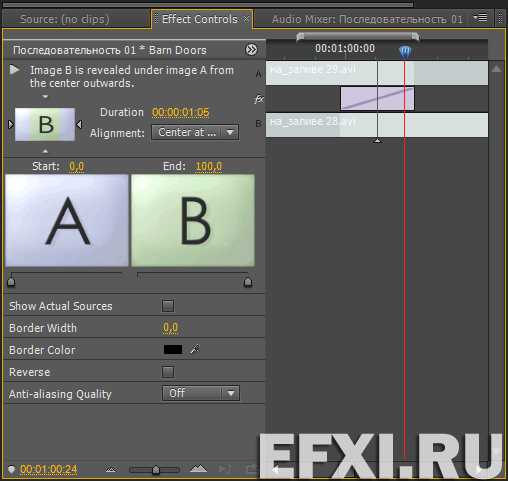The image size is (508, 481).
Task: Click the dimmed audio play toggle icon at the bottom
Action: 226,469
